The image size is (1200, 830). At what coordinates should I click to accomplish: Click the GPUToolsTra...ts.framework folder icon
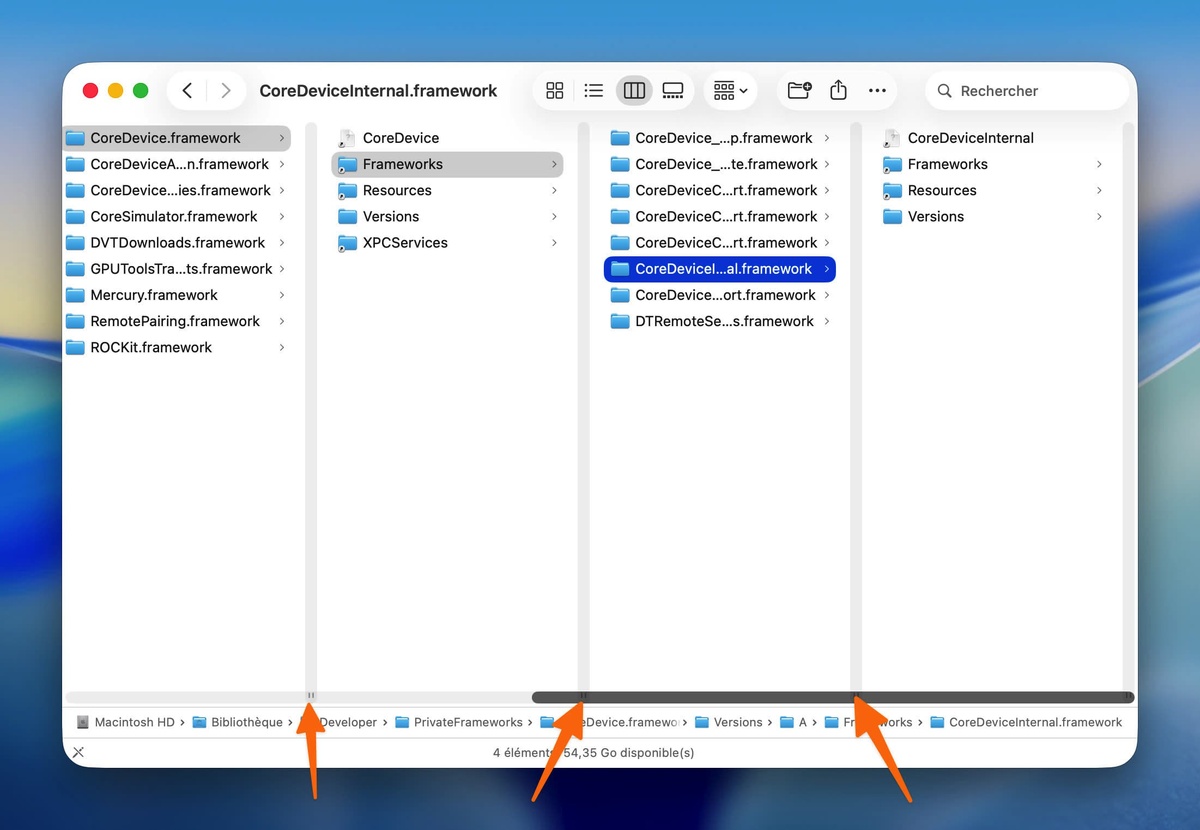click(x=75, y=269)
